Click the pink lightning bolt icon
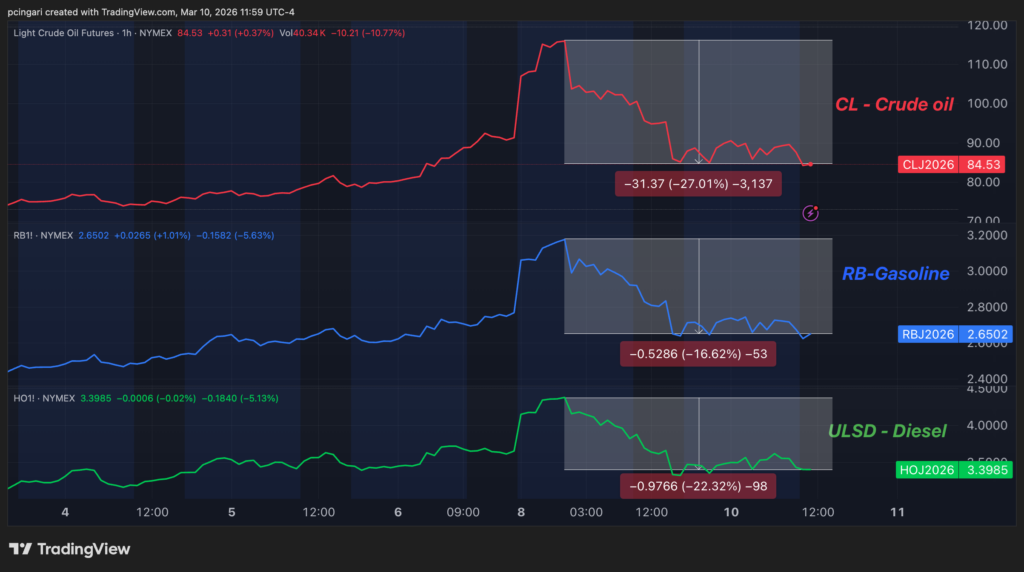 (812, 212)
